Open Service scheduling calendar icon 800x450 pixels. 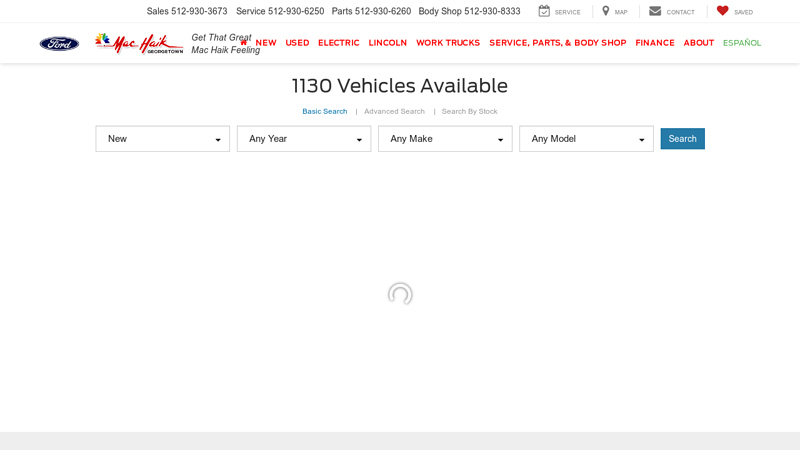tap(544, 11)
